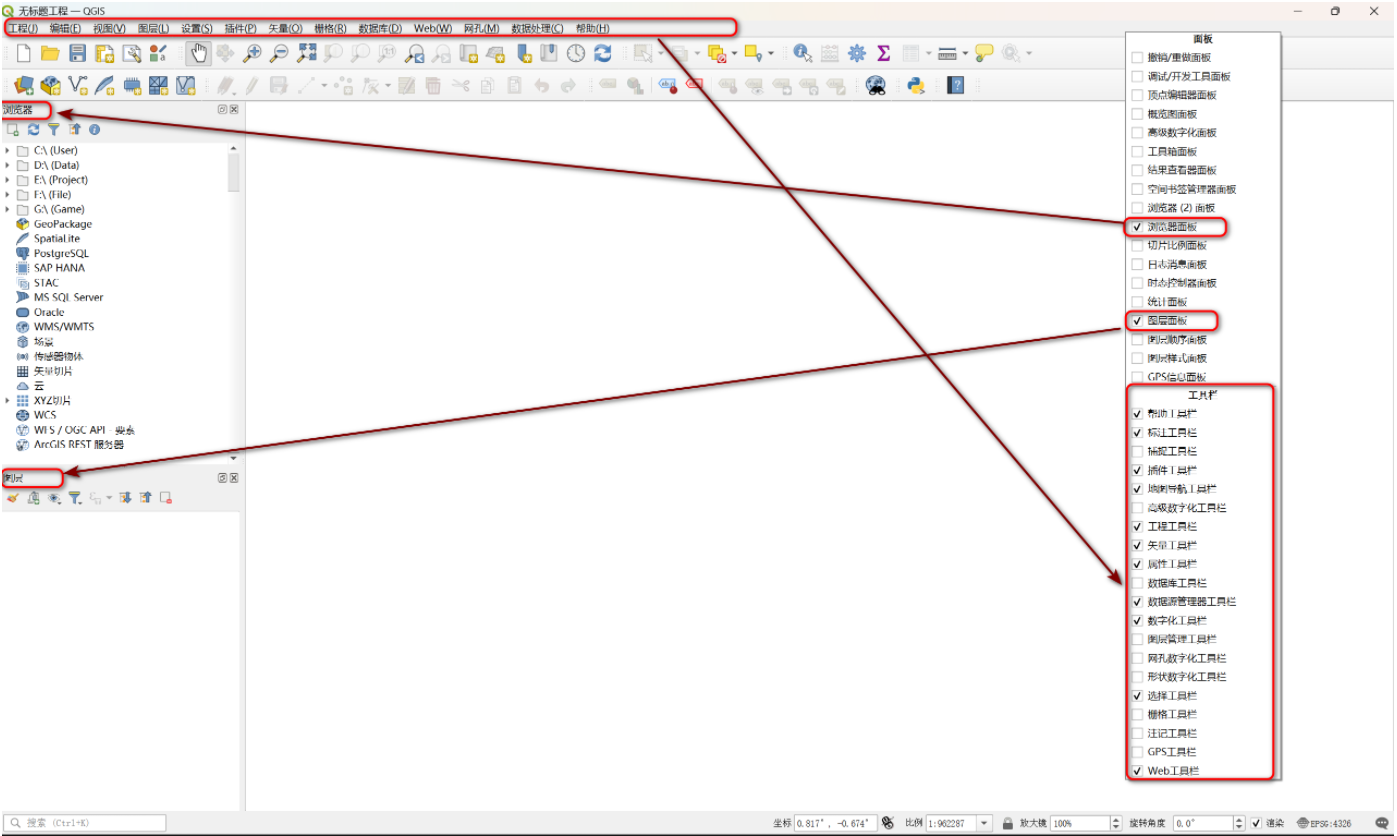Open the 数据处理(C) menu
Screen dimensions: 1397x836
(x=537, y=28)
